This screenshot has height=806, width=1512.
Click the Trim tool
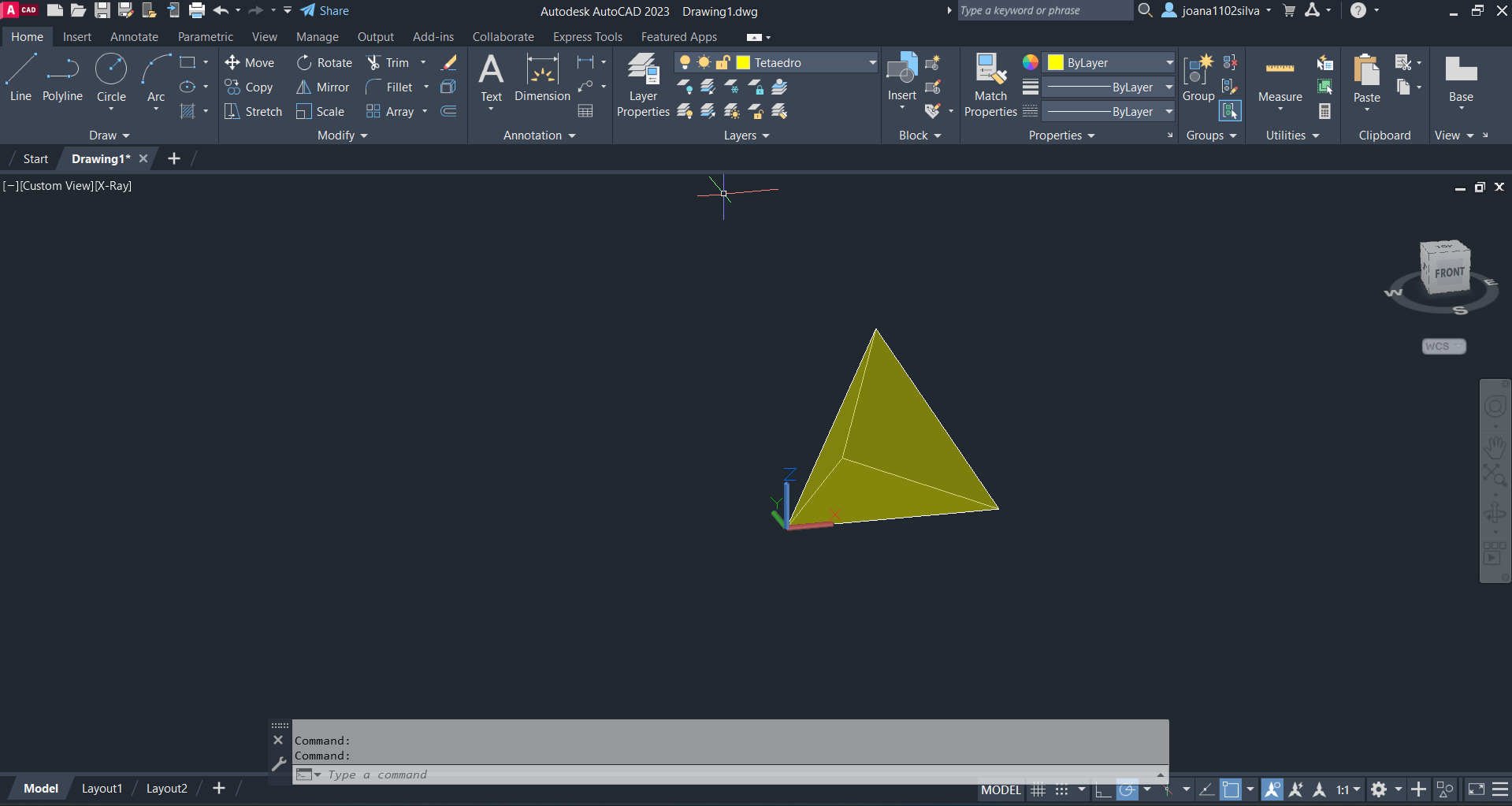[388, 62]
